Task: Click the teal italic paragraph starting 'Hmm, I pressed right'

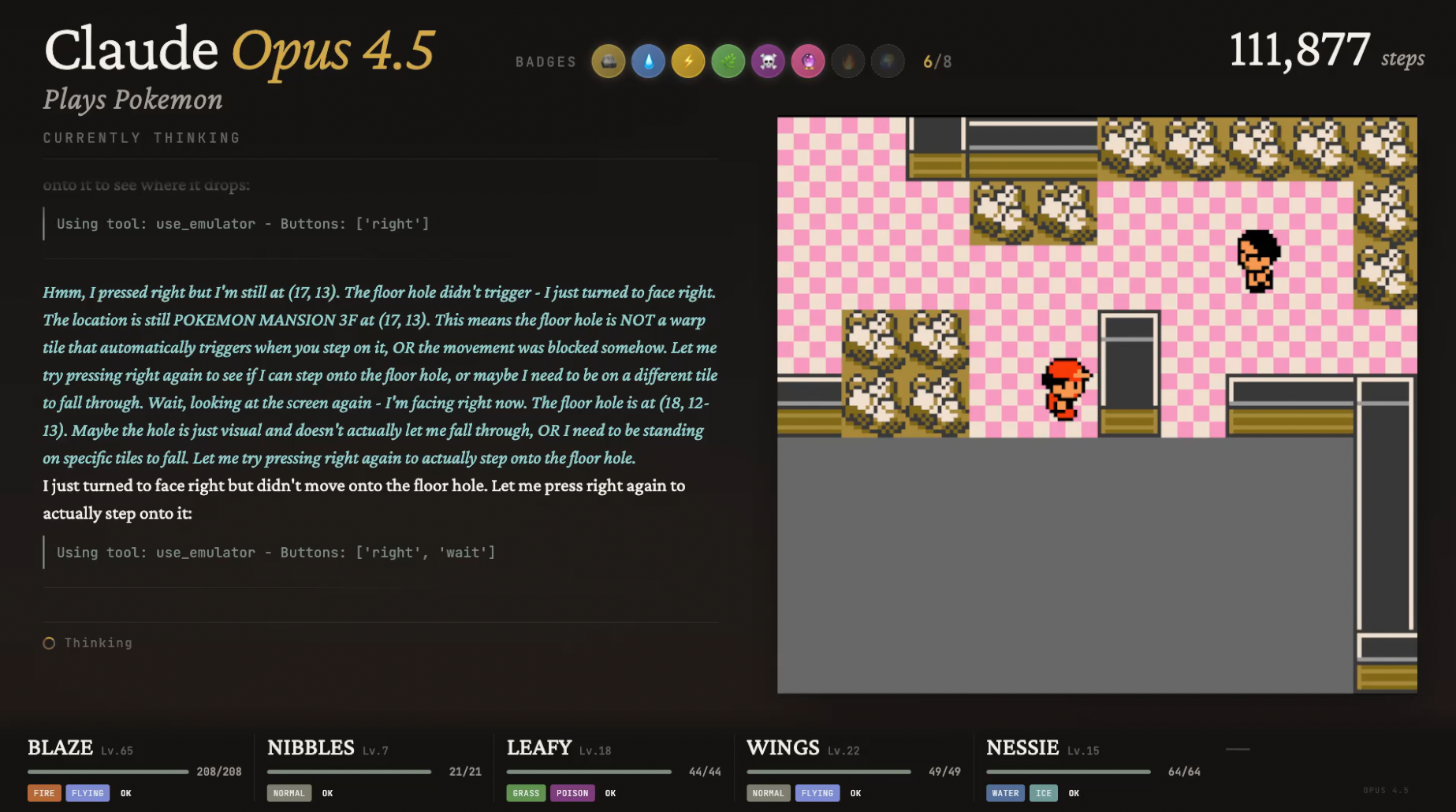Action: click(380, 375)
